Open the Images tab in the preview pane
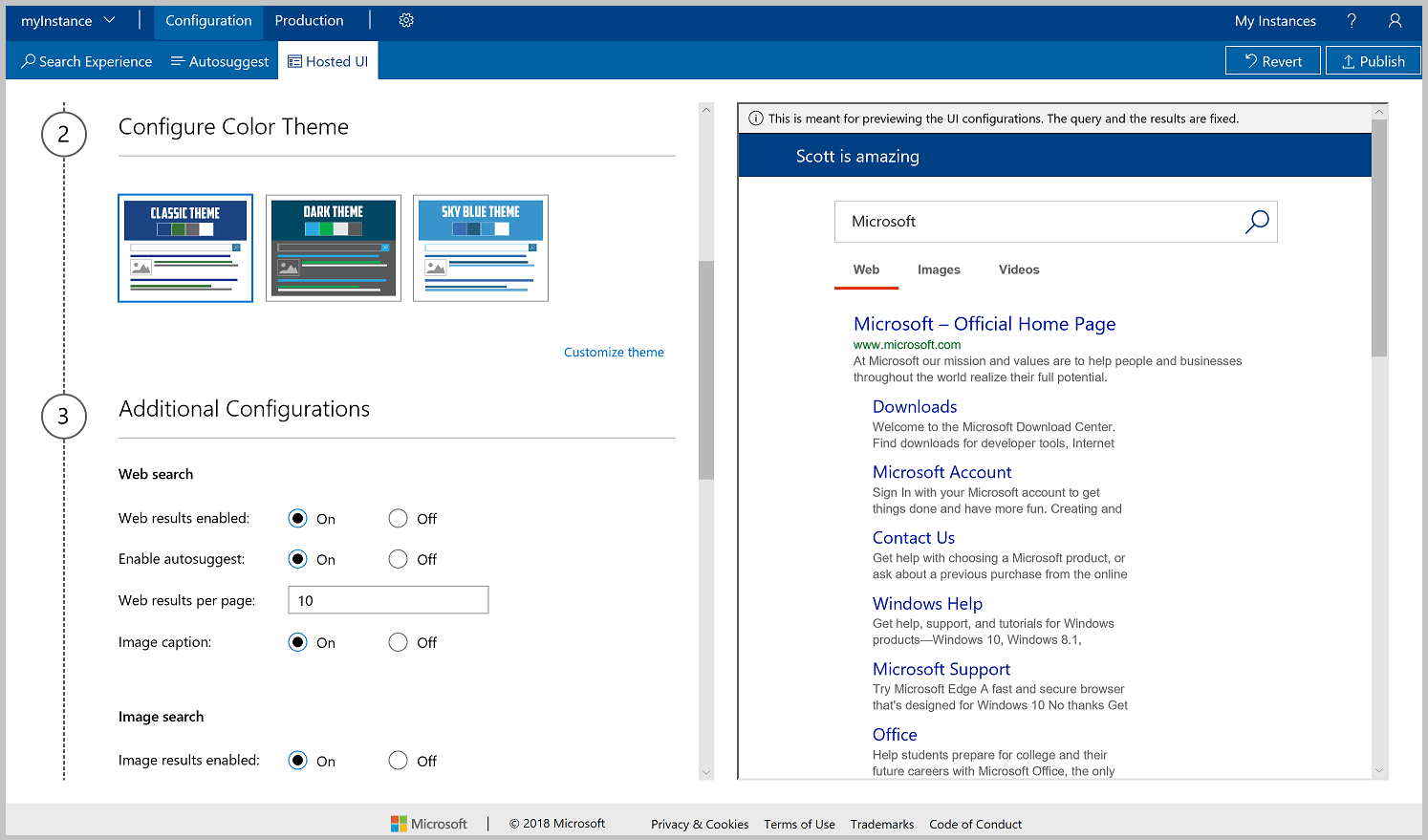Screen dimensions: 1428x840 (939, 269)
